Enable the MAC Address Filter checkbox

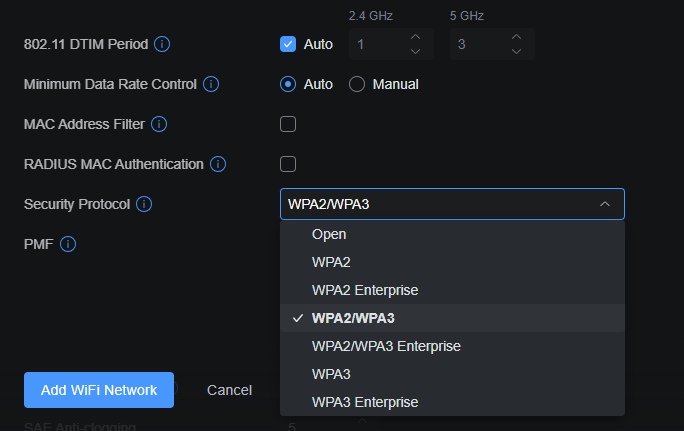click(288, 124)
